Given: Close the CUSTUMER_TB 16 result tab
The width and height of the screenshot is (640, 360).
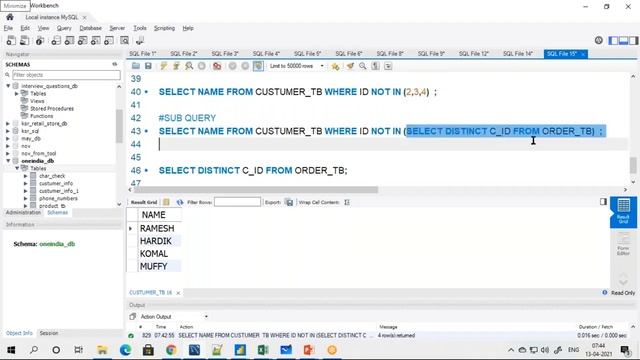Looking at the screenshot, I should [178, 293].
